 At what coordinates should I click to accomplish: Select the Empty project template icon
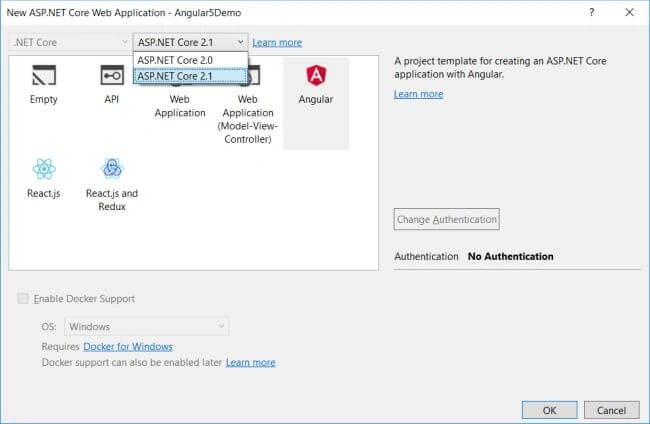tap(44, 75)
